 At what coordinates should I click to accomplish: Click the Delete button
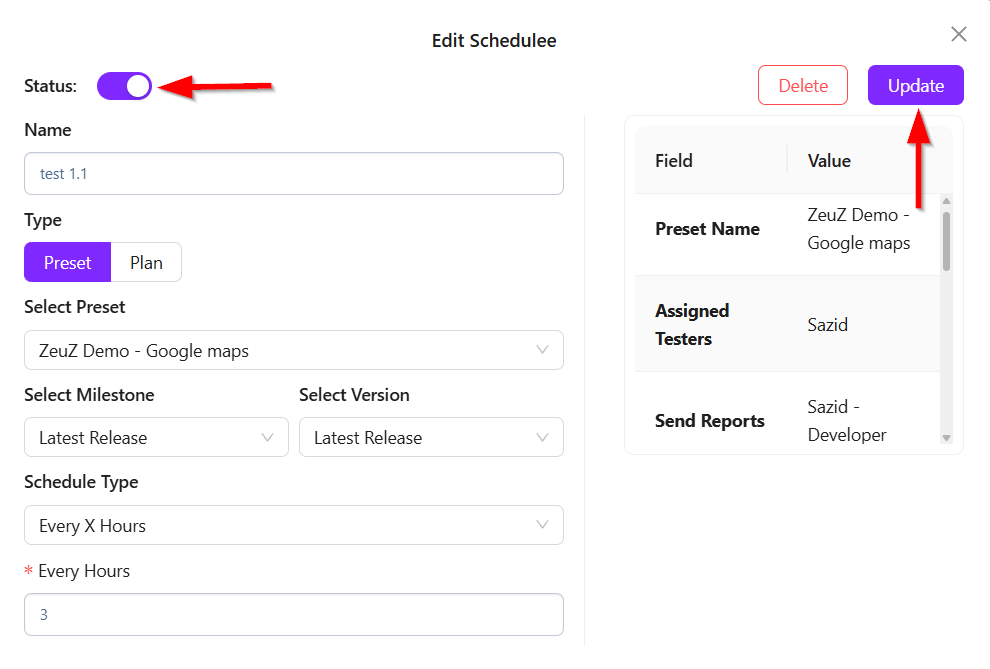803,86
